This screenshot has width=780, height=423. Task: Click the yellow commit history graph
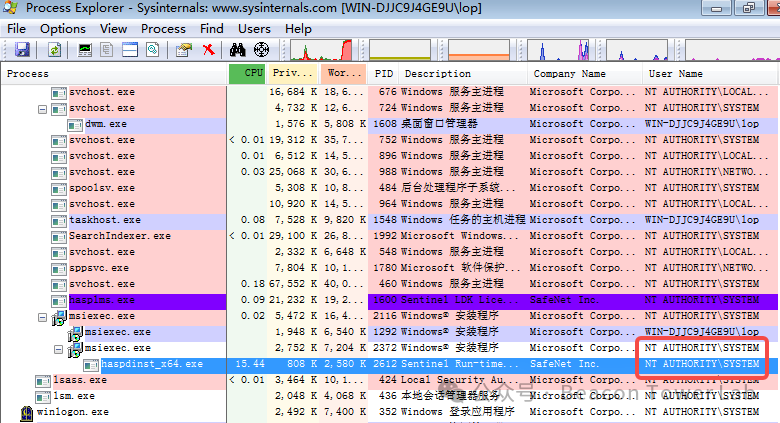[400, 50]
